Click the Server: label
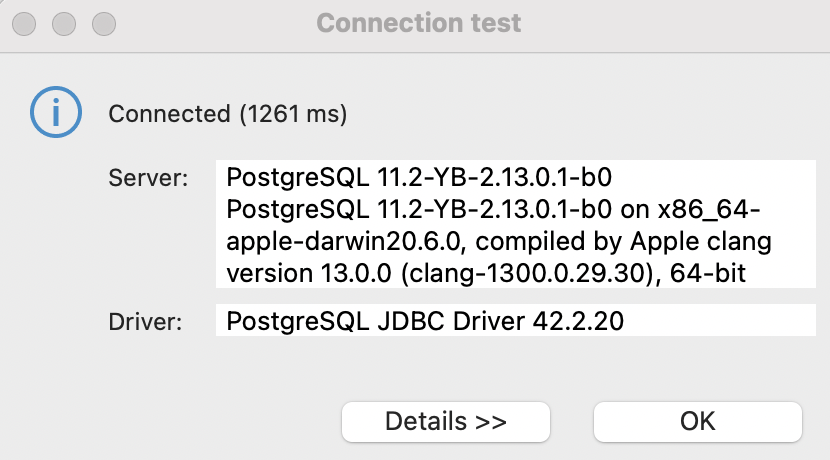 point(148,179)
